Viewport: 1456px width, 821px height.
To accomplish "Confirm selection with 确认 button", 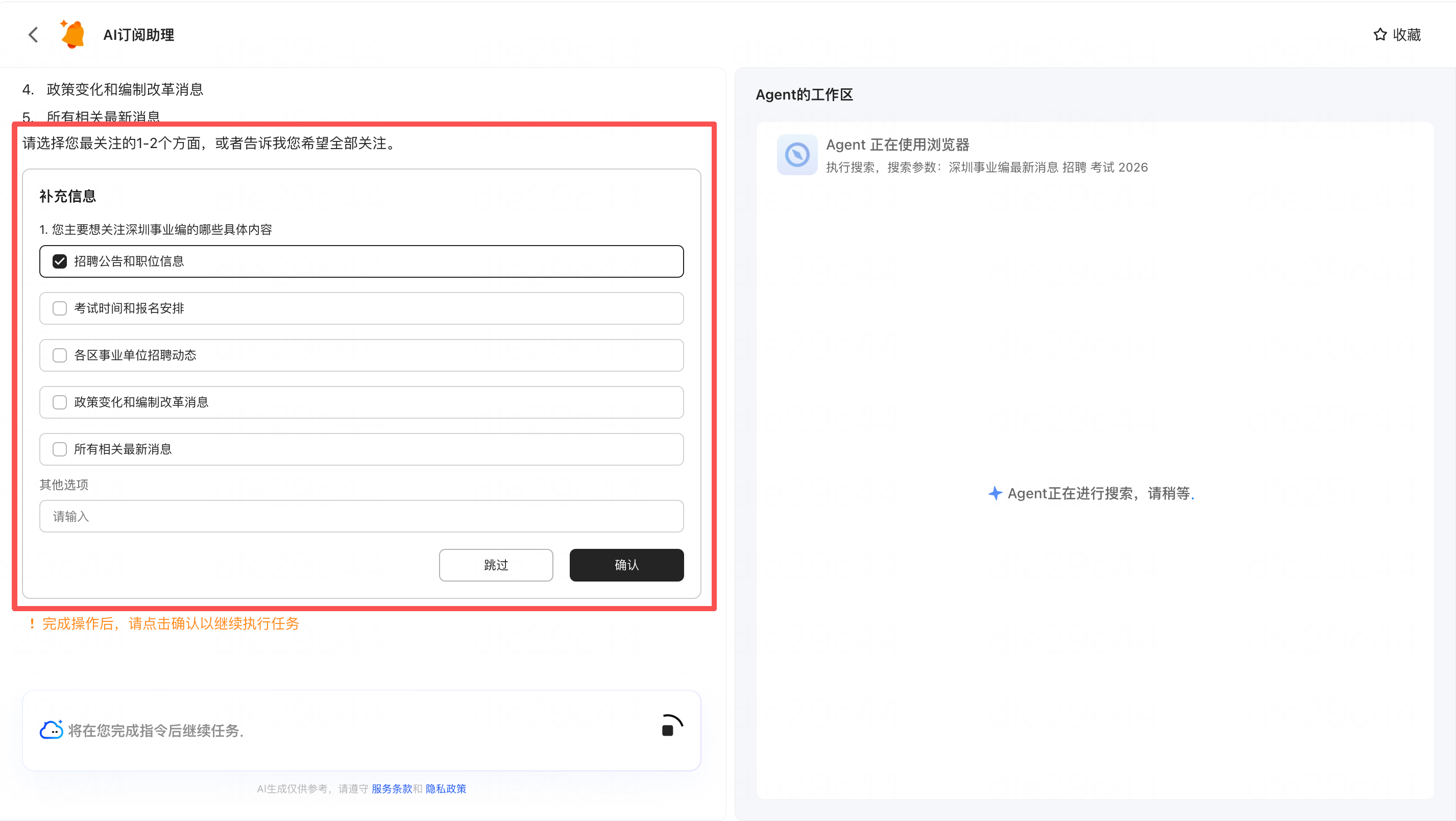I will pyautogui.click(x=626, y=565).
